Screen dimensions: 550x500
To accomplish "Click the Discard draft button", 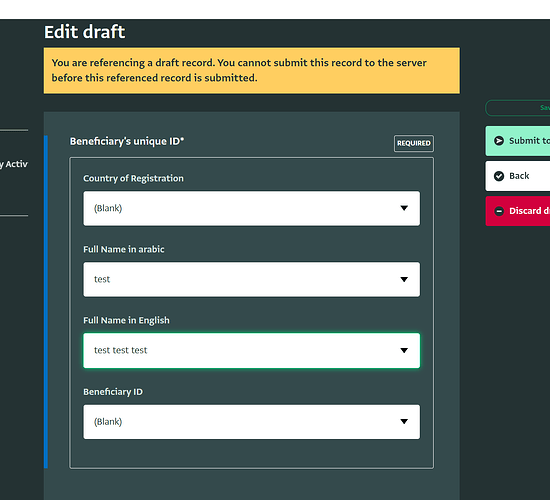I will pyautogui.click(x=518, y=211).
